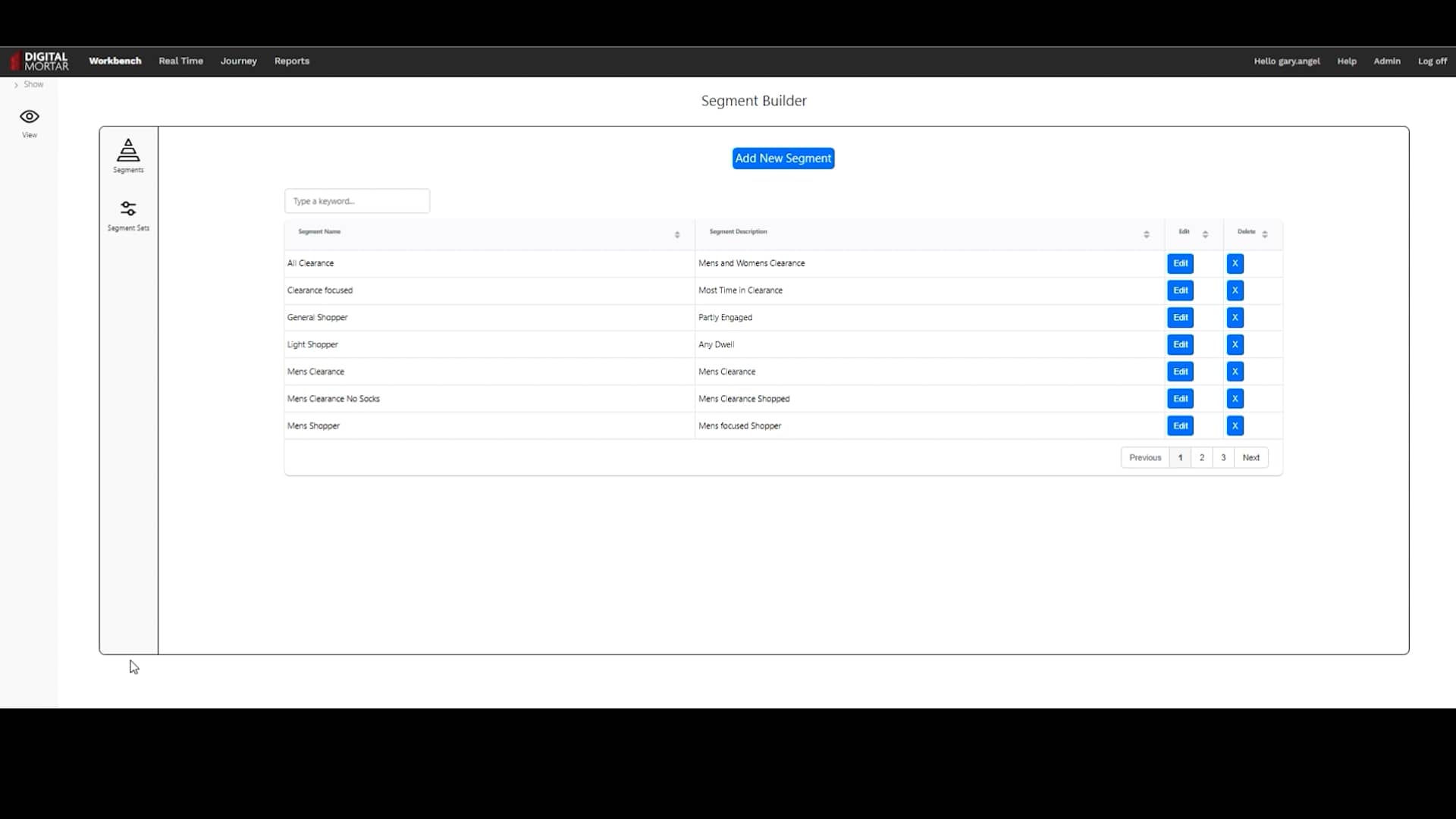Open the Journey menu item
This screenshot has height=819, width=1456.
[x=238, y=61]
